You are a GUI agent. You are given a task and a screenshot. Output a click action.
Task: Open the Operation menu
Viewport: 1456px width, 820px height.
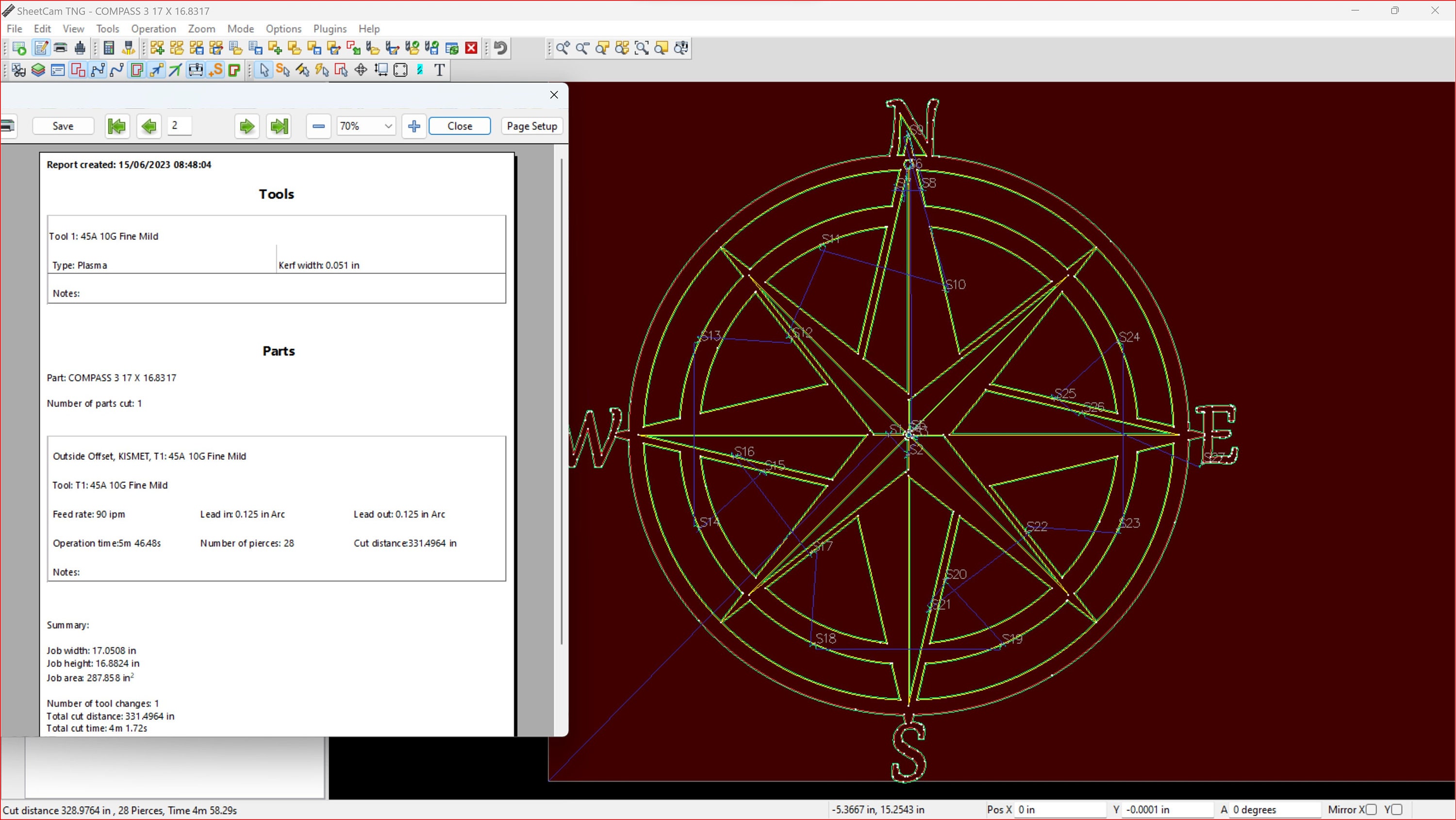(153, 29)
